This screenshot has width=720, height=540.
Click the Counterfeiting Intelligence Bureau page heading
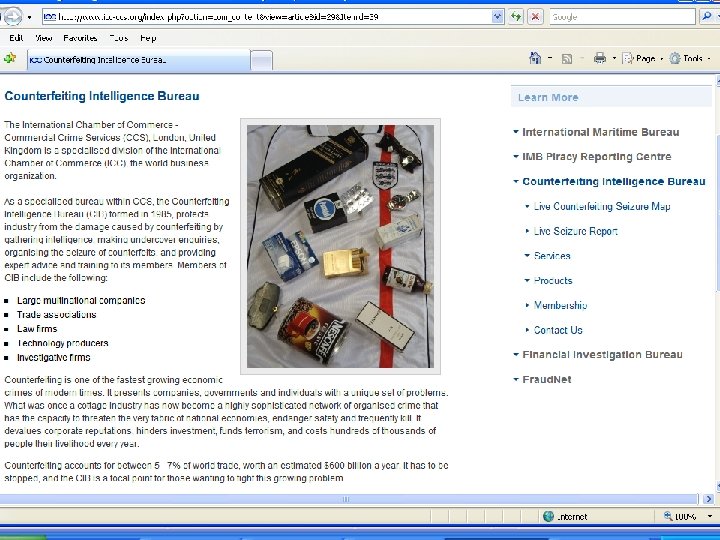(102, 96)
